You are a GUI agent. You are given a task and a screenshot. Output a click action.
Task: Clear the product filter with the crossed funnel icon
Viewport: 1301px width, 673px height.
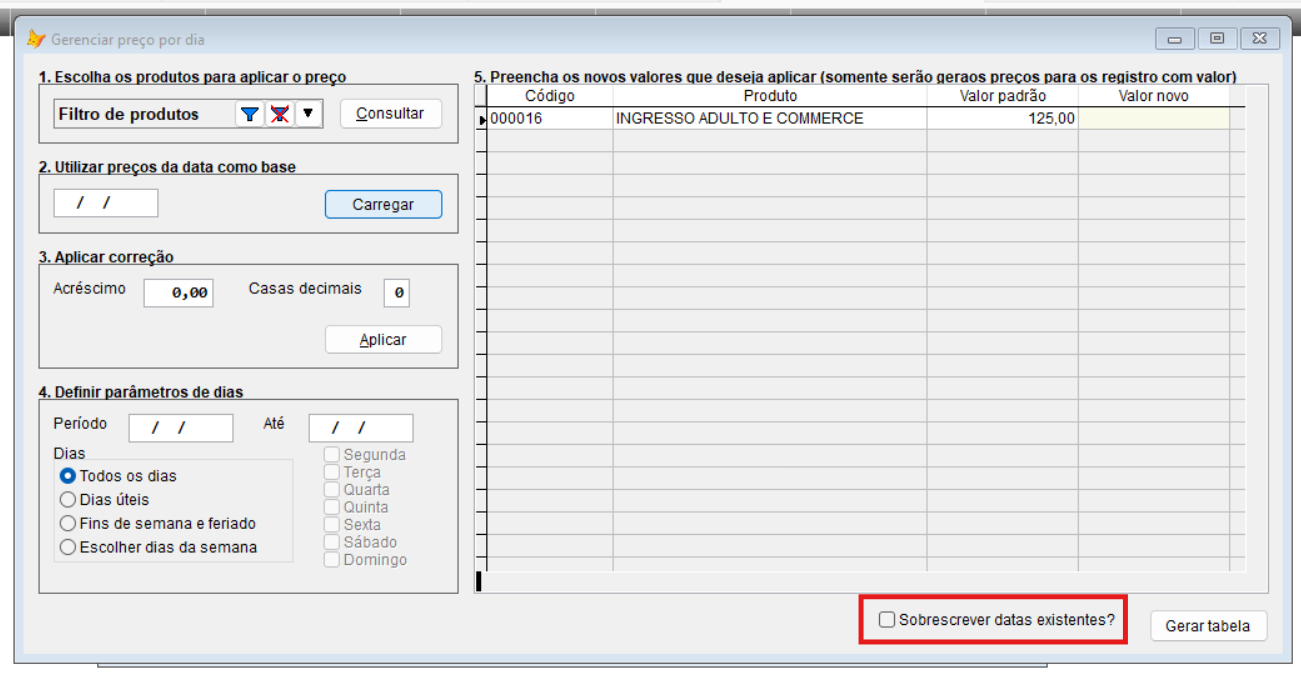(279, 114)
